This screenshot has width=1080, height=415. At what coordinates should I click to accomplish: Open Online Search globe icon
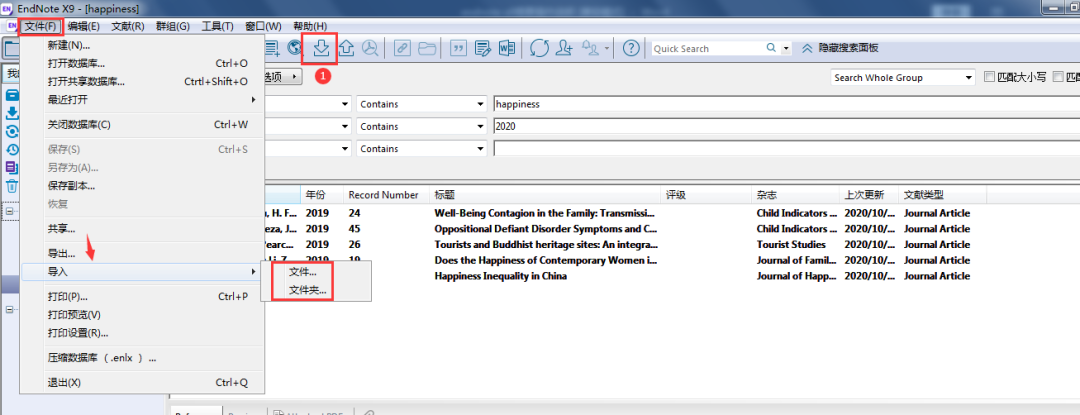pos(295,47)
